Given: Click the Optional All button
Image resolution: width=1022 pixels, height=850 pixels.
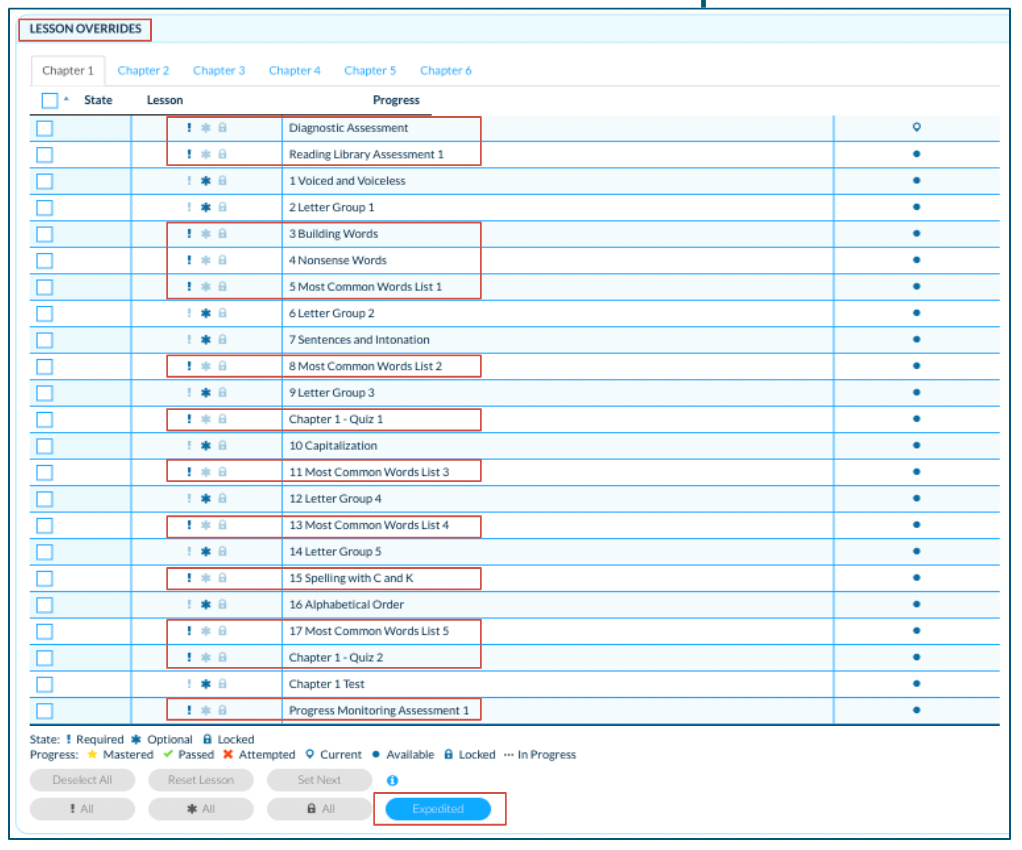Looking at the screenshot, I should tap(201, 809).
